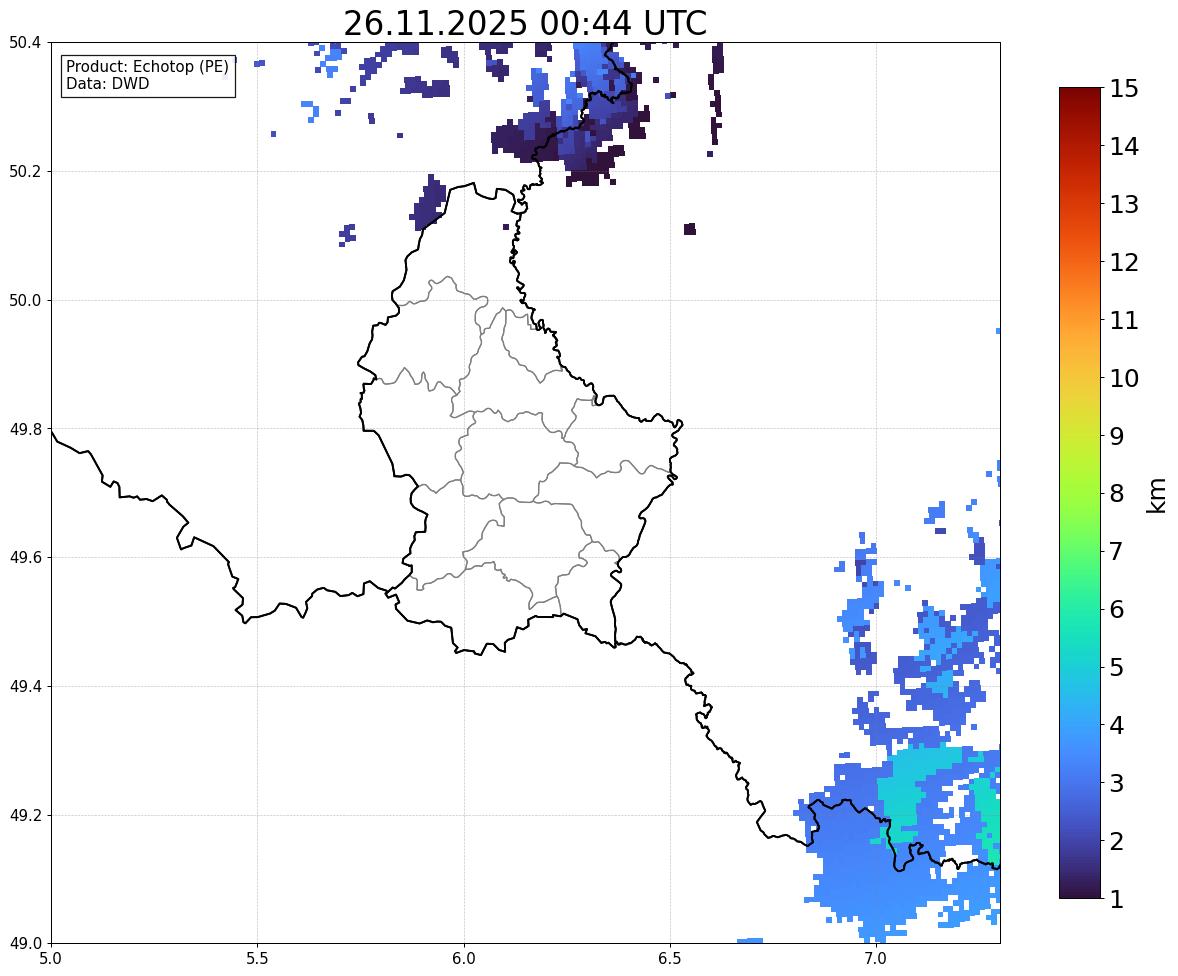1178x976 pixels.
Task: Click the colorbar tick label '11'
Action: click(1124, 320)
